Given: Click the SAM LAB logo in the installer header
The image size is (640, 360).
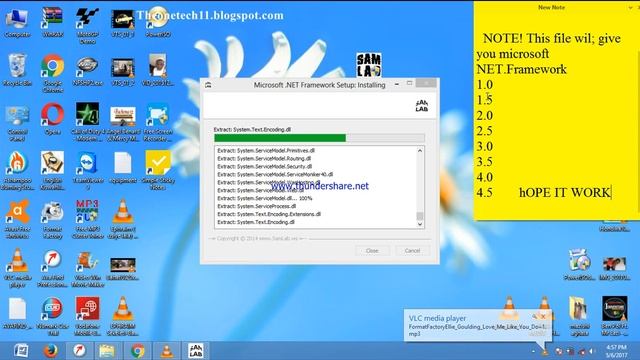Looking at the screenshot, I should click(422, 106).
